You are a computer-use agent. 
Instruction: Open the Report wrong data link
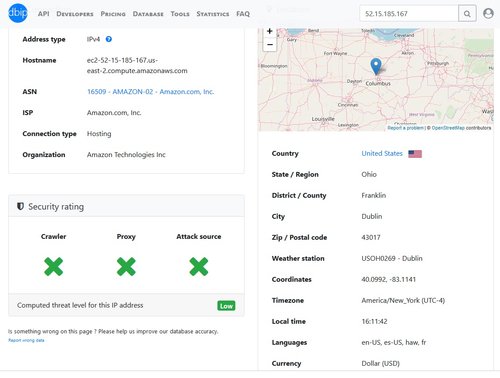[26, 340]
